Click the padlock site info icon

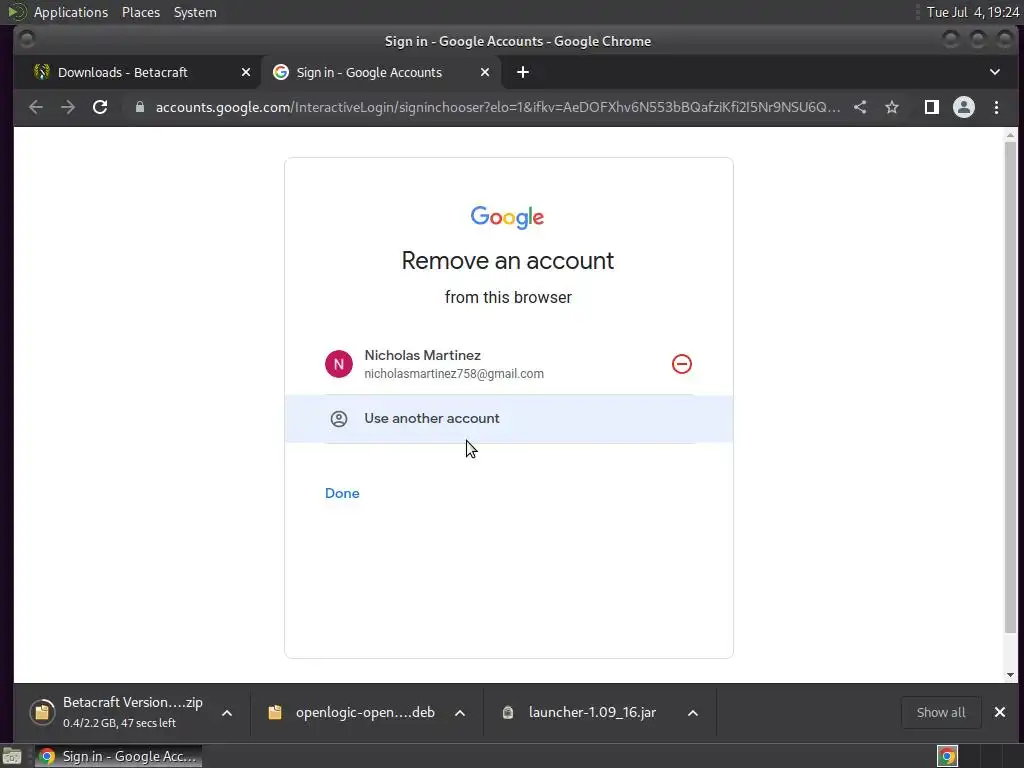click(x=139, y=107)
